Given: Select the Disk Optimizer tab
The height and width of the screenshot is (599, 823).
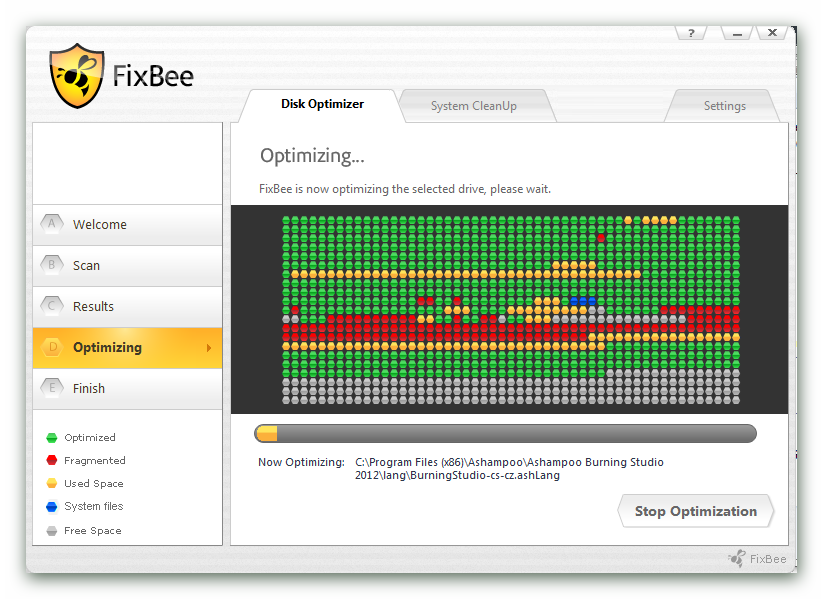Looking at the screenshot, I should click(x=322, y=104).
